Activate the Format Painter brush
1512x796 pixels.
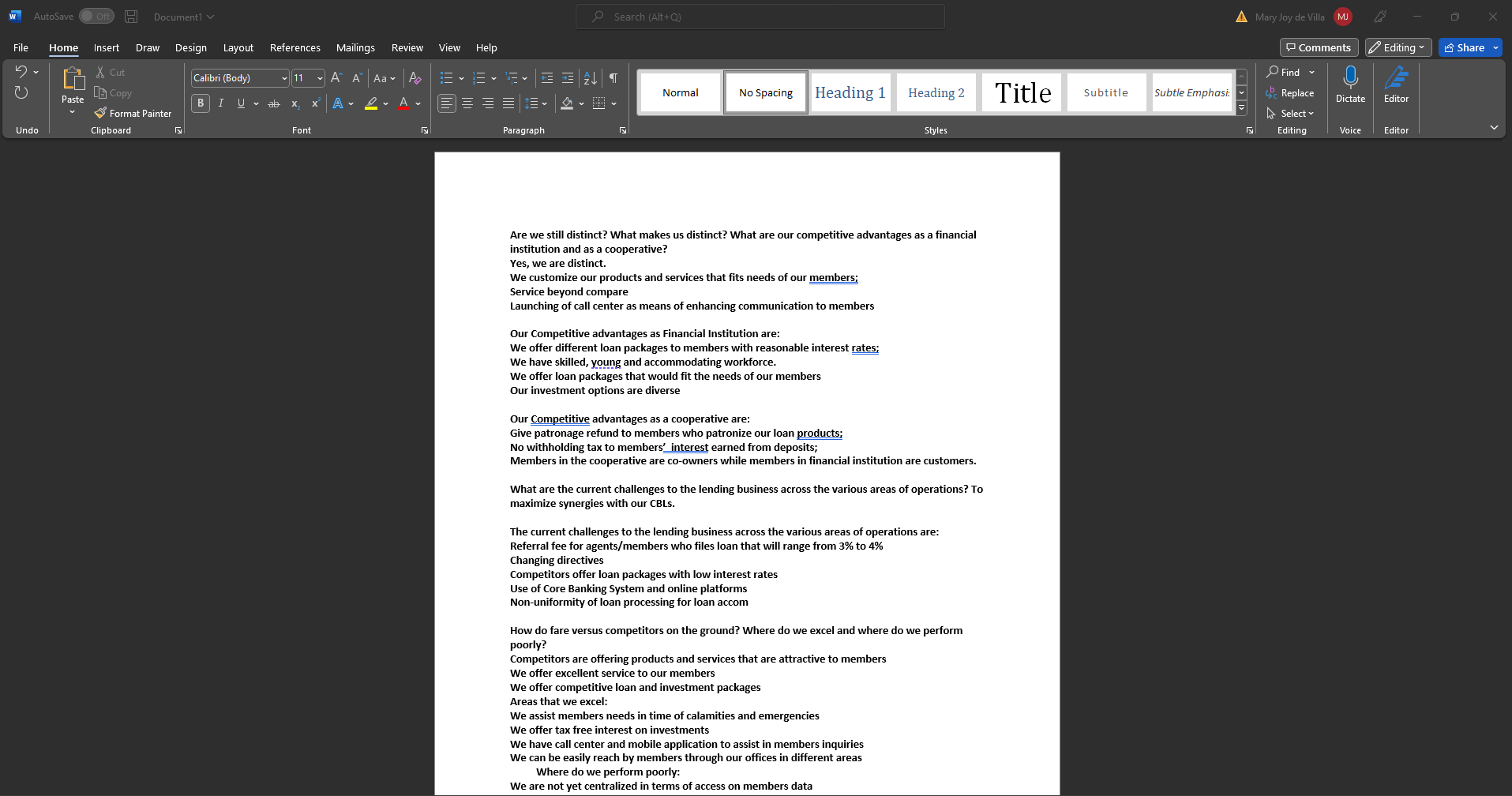(x=100, y=113)
